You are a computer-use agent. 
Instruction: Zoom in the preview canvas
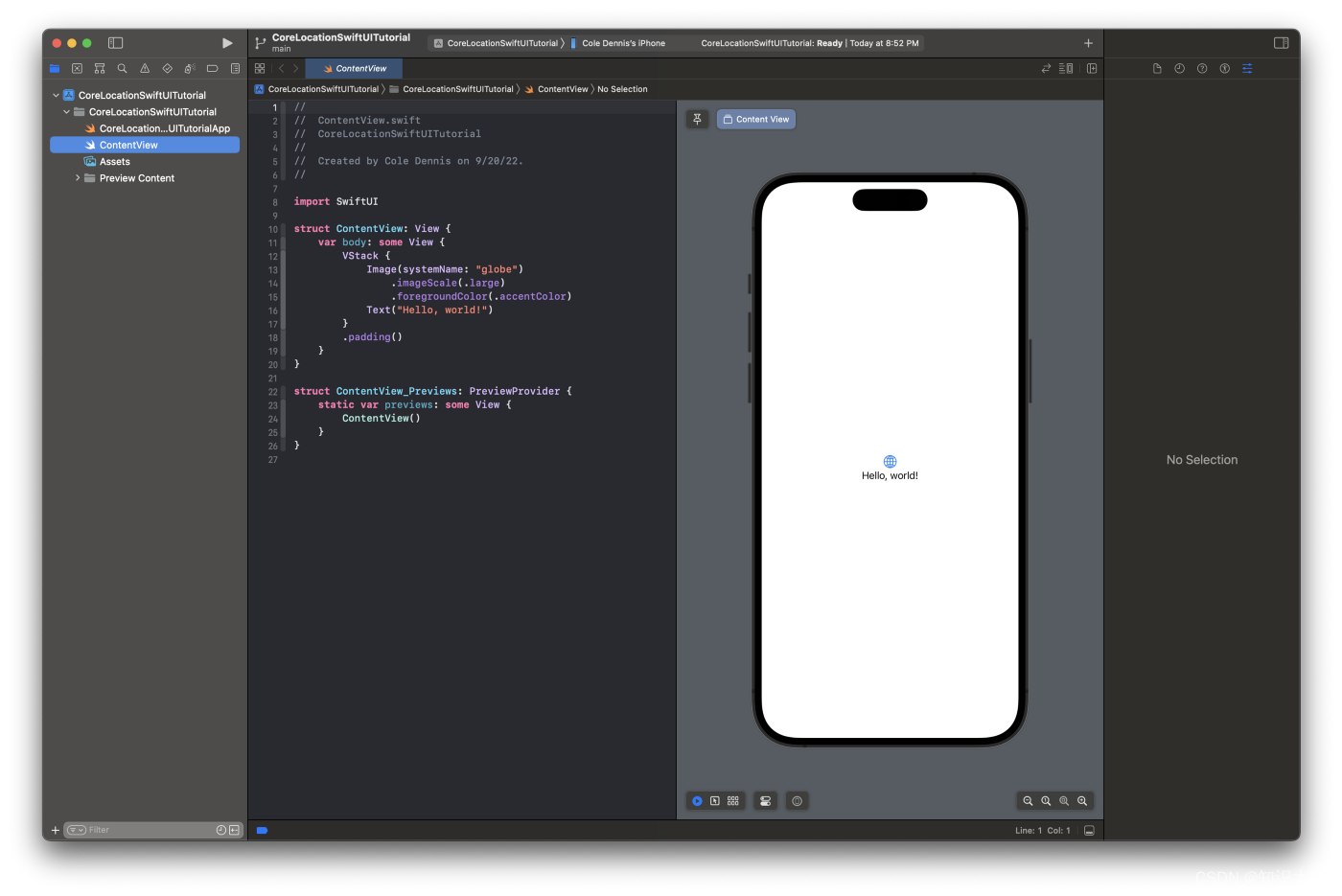tap(1082, 801)
